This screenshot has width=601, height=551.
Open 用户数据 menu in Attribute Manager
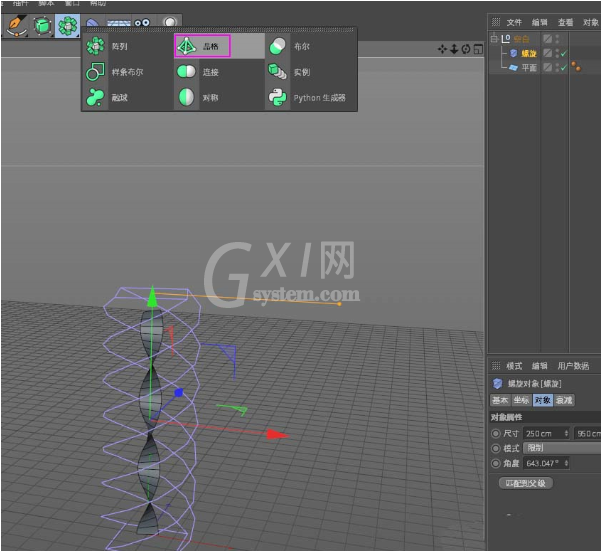click(x=573, y=366)
